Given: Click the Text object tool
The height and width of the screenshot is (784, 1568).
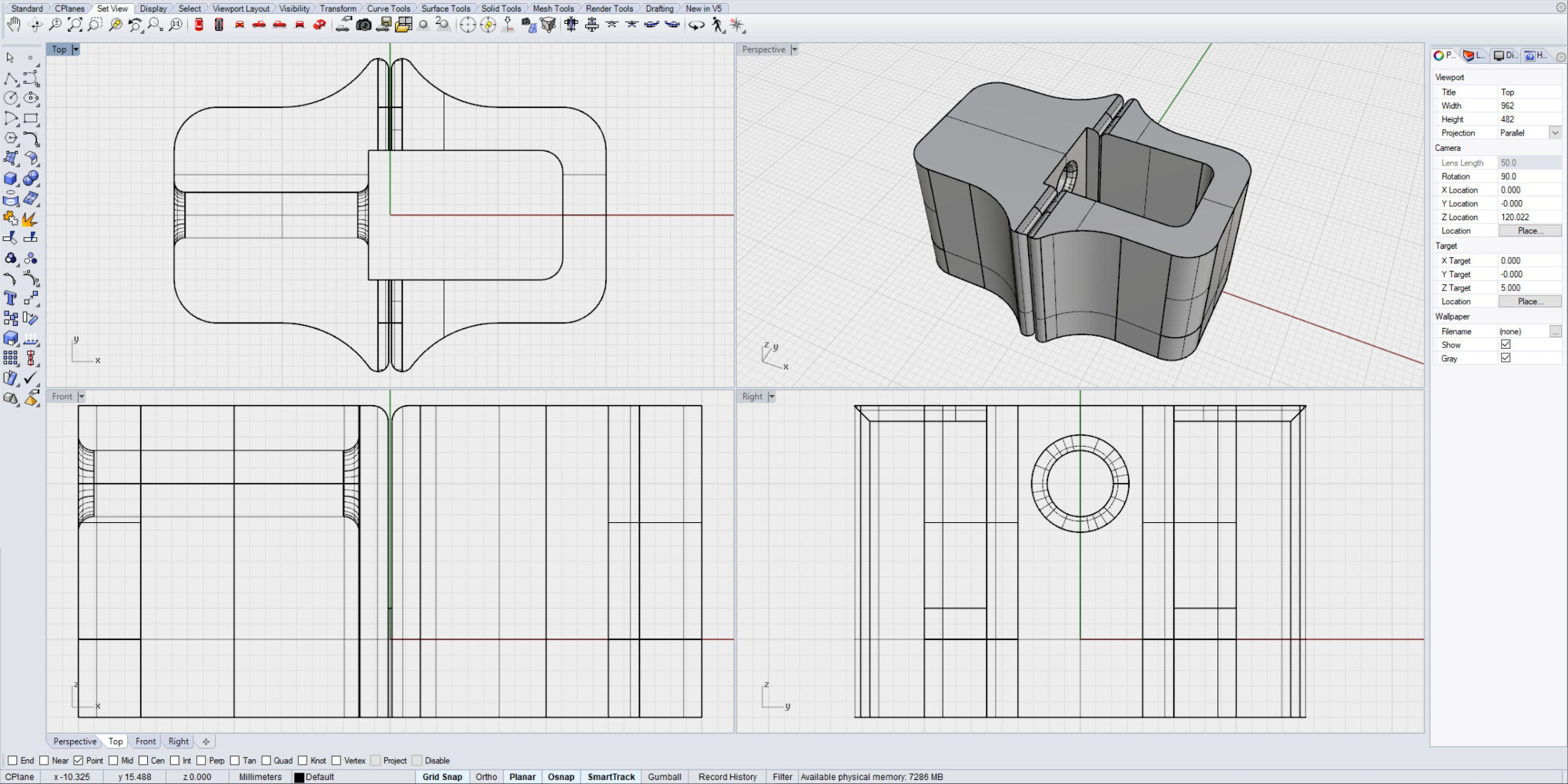Looking at the screenshot, I should tap(11, 299).
